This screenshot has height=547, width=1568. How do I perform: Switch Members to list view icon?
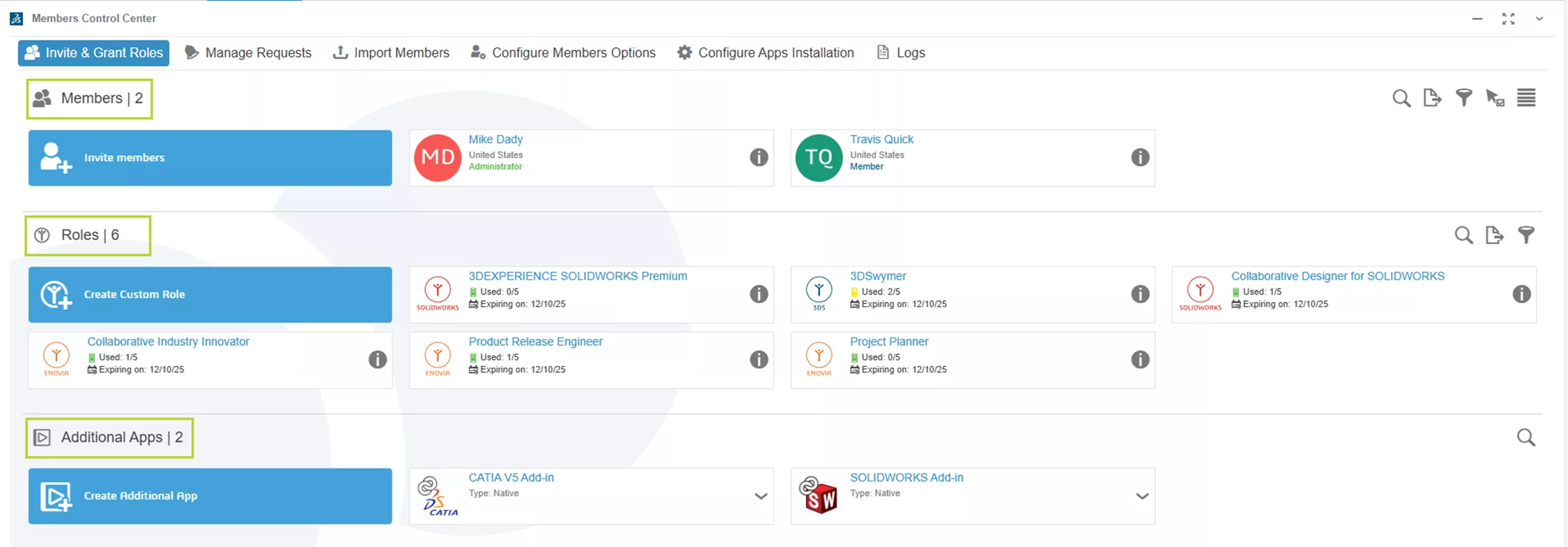pos(1526,98)
